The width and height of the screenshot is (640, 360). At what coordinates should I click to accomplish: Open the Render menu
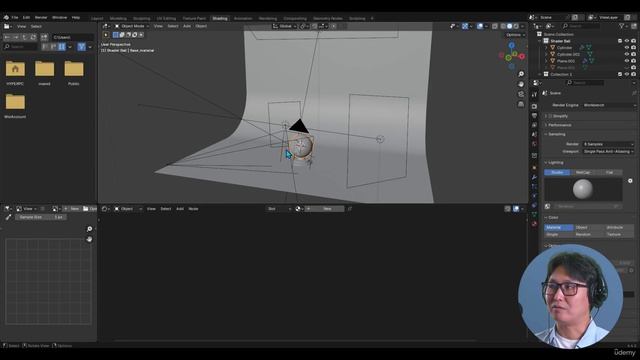[41, 18]
